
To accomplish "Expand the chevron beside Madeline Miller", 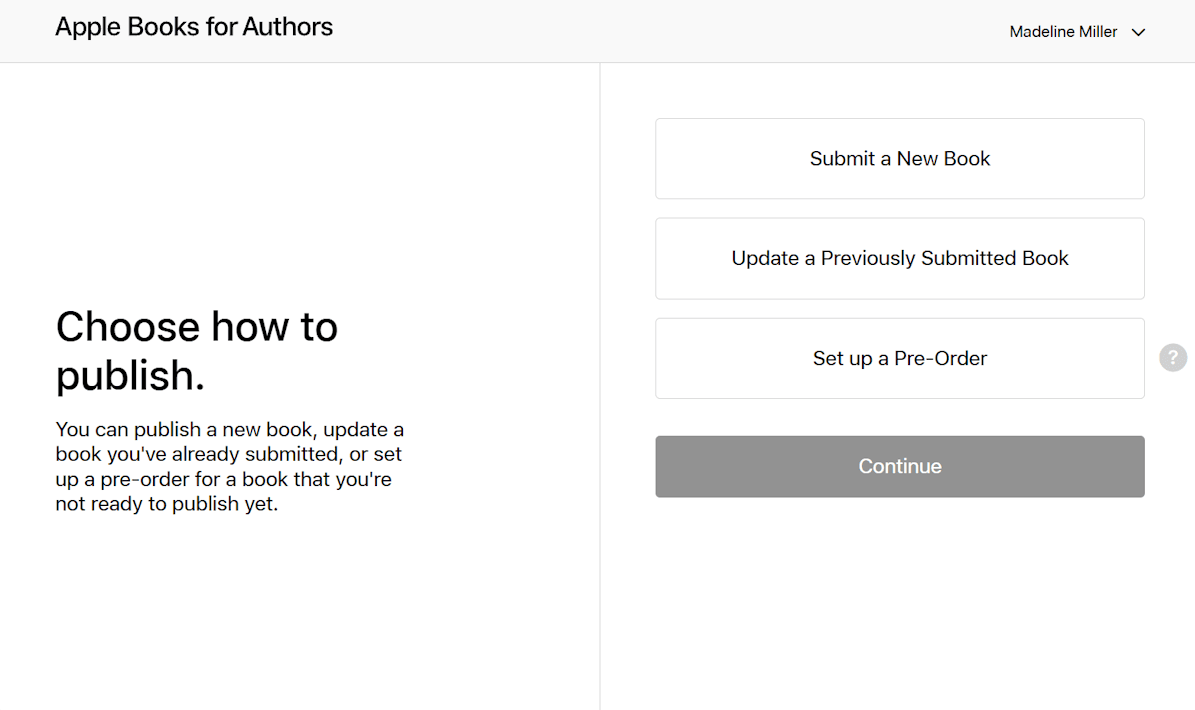I will 1138,32.
